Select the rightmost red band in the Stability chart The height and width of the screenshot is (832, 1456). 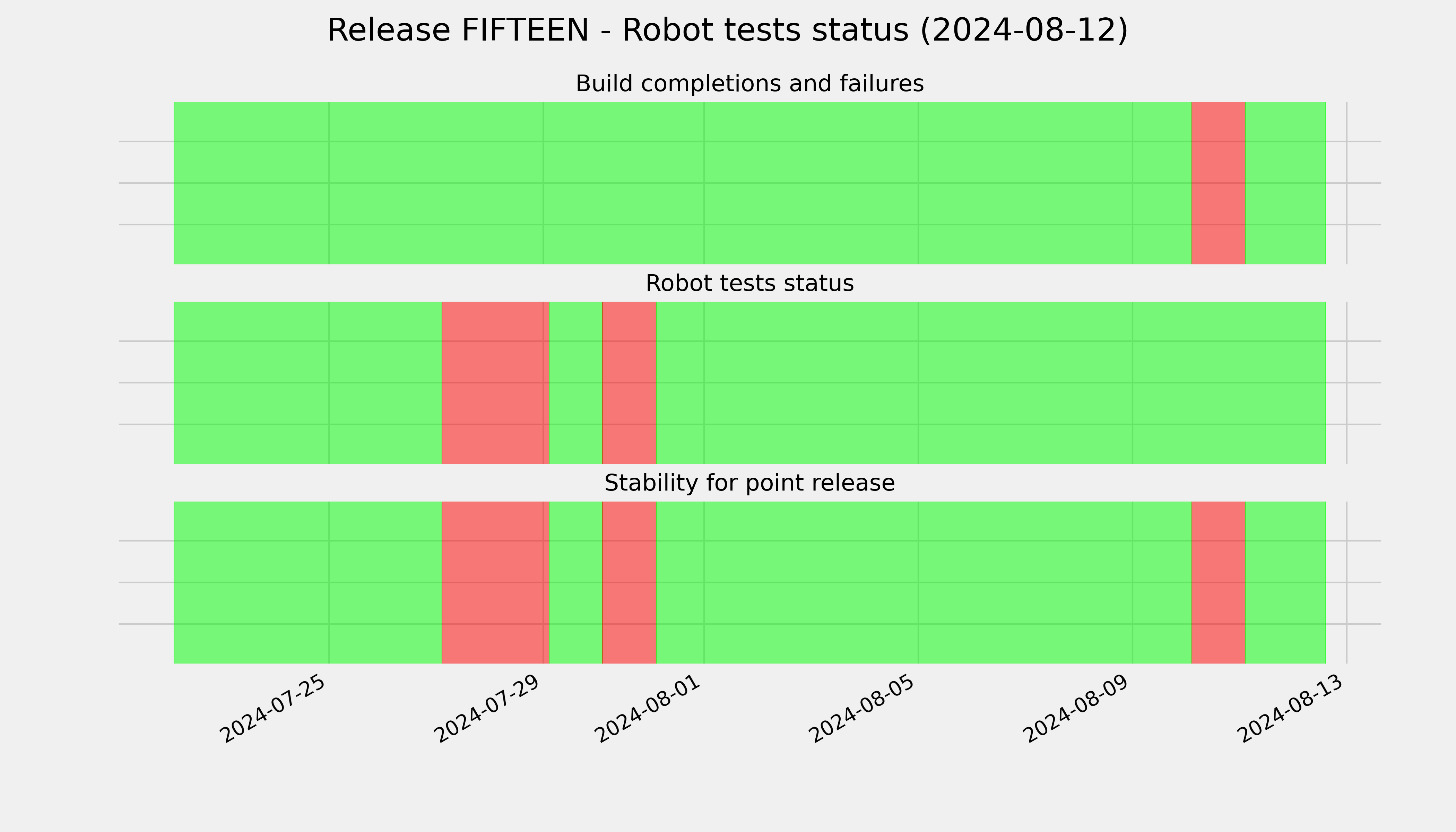[1218, 582]
